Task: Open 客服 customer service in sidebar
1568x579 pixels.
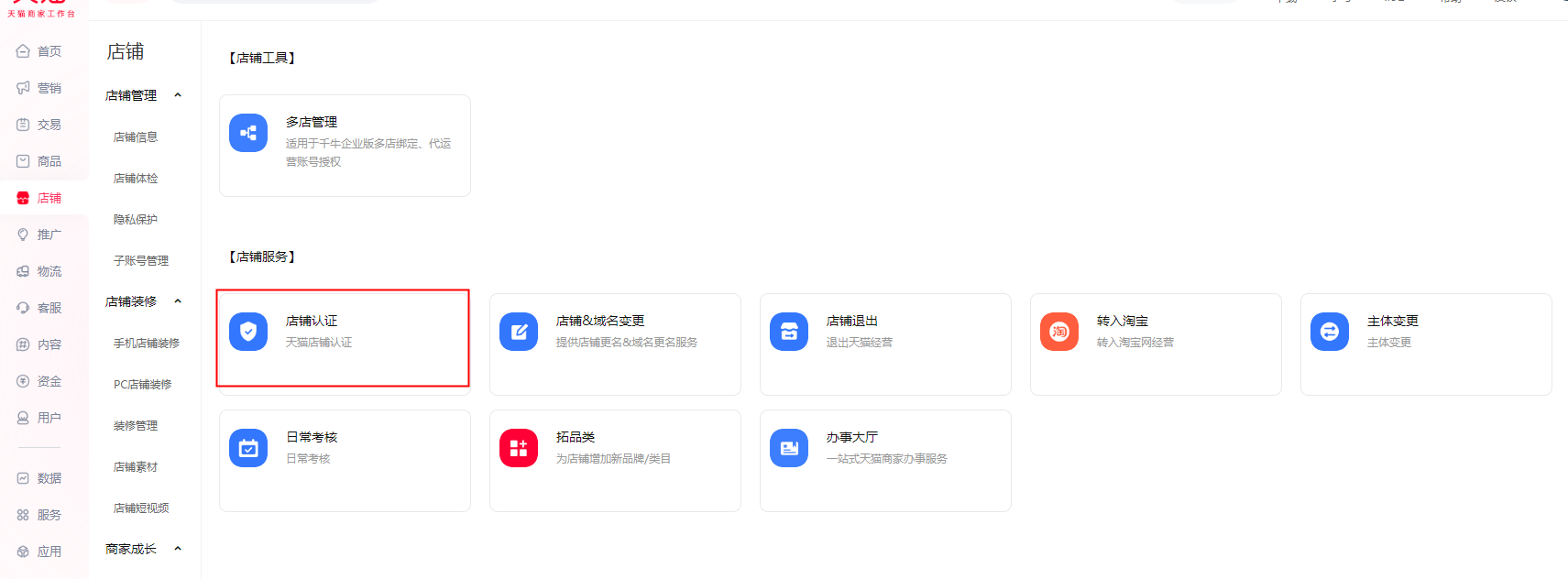Action: click(39, 308)
